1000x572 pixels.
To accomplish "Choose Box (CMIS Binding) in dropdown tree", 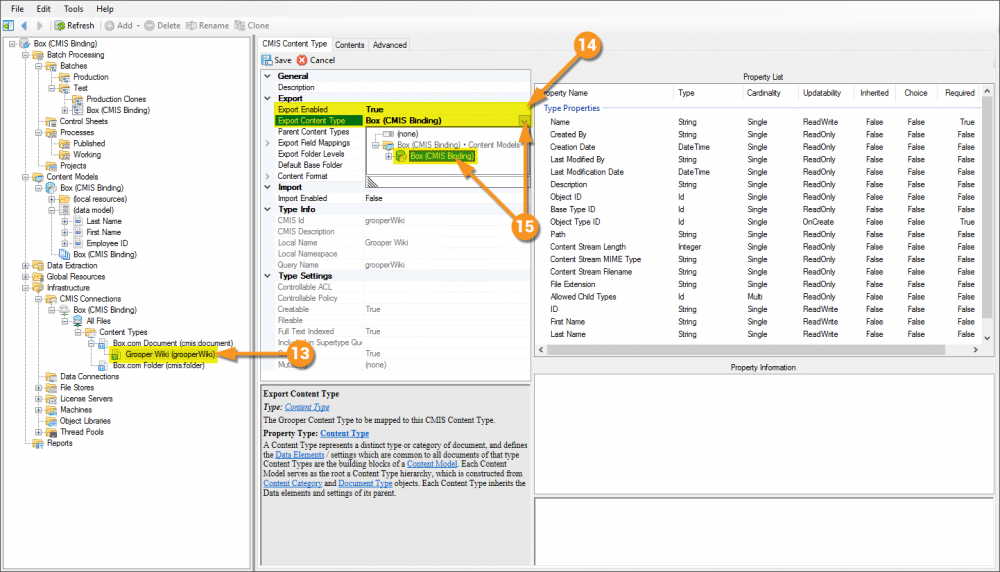I will [441, 156].
